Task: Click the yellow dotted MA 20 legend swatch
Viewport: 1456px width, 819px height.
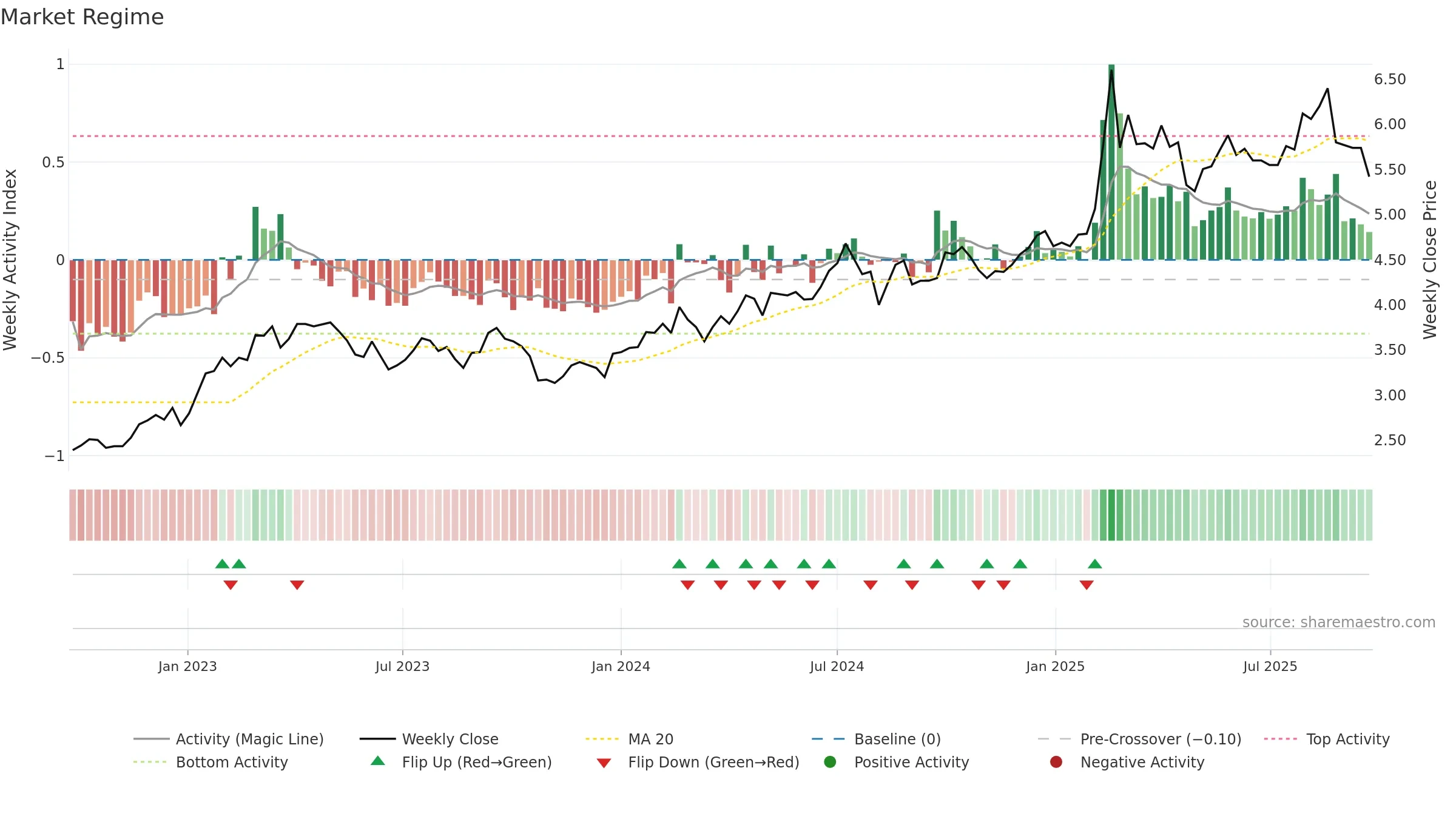Action: [602, 739]
